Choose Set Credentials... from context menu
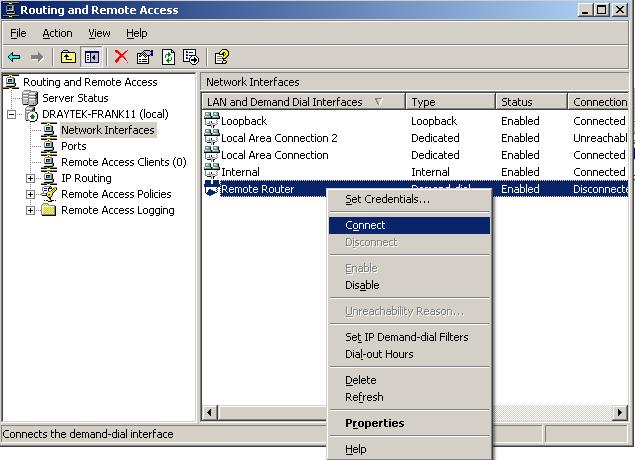 click(x=409, y=199)
